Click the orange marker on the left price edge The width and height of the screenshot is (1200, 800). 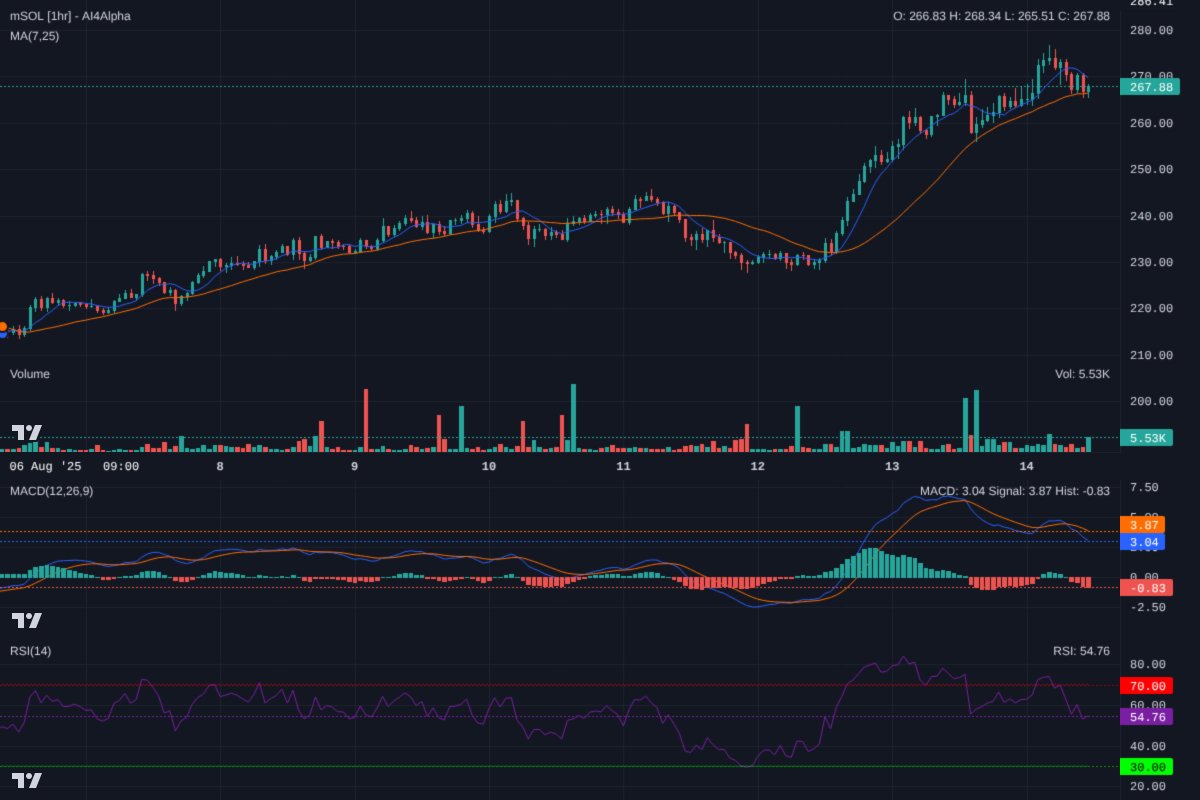pos(2,325)
